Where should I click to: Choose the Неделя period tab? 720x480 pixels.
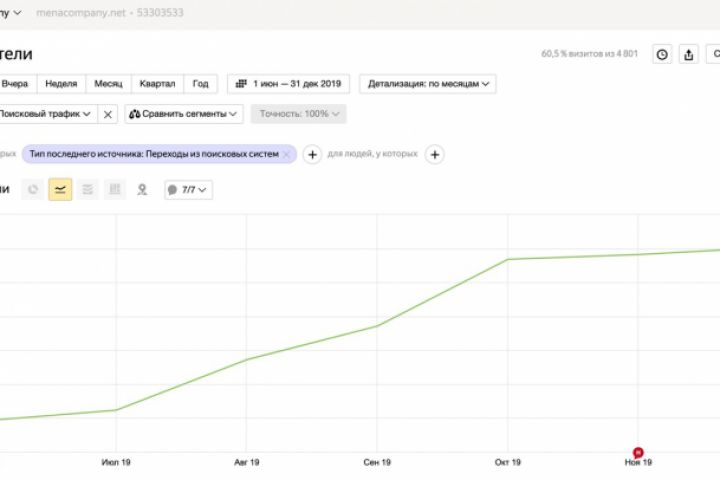62,84
